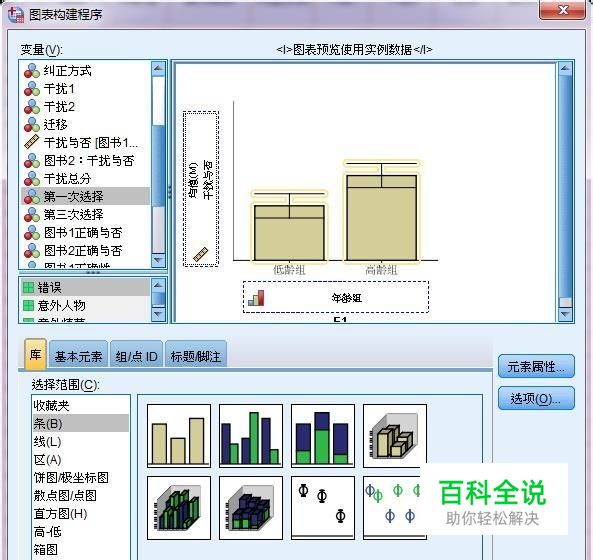The height and width of the screenshot is (560, 593).
Task: Select the 干扰总分 variable
Action: tap(85, 178)
